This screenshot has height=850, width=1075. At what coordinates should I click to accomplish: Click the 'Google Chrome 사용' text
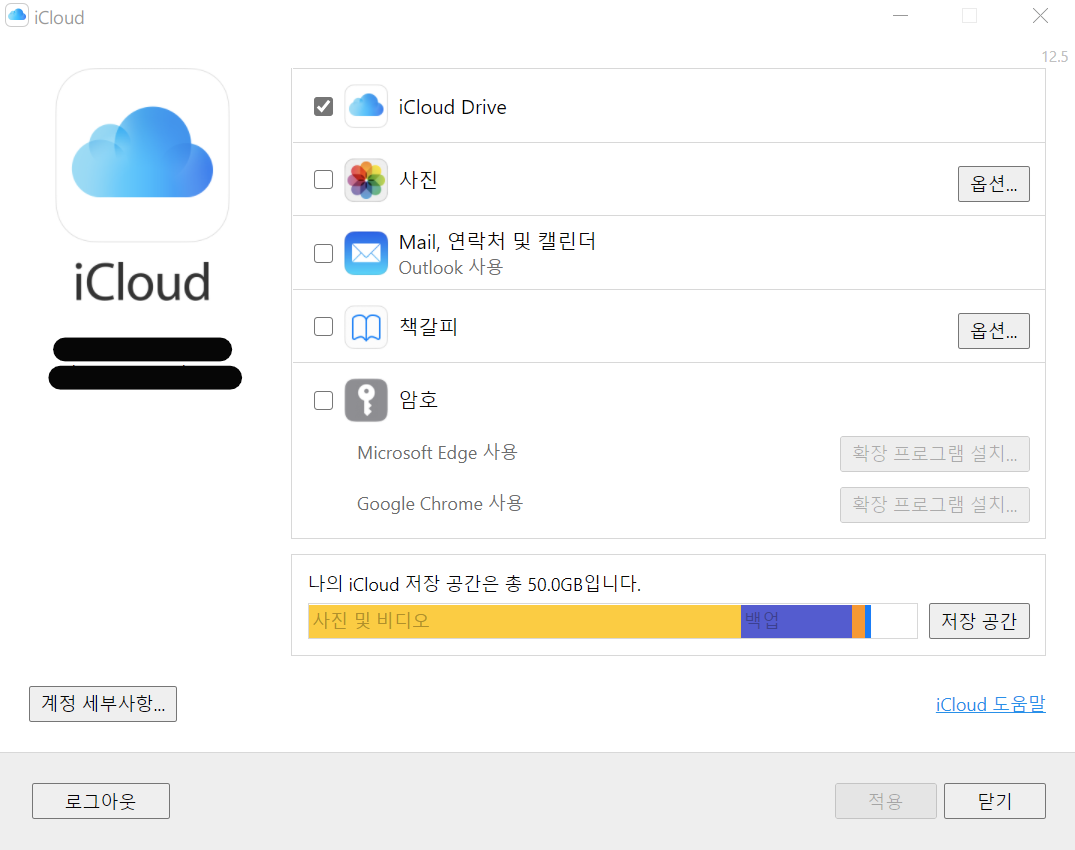(440, 504)
